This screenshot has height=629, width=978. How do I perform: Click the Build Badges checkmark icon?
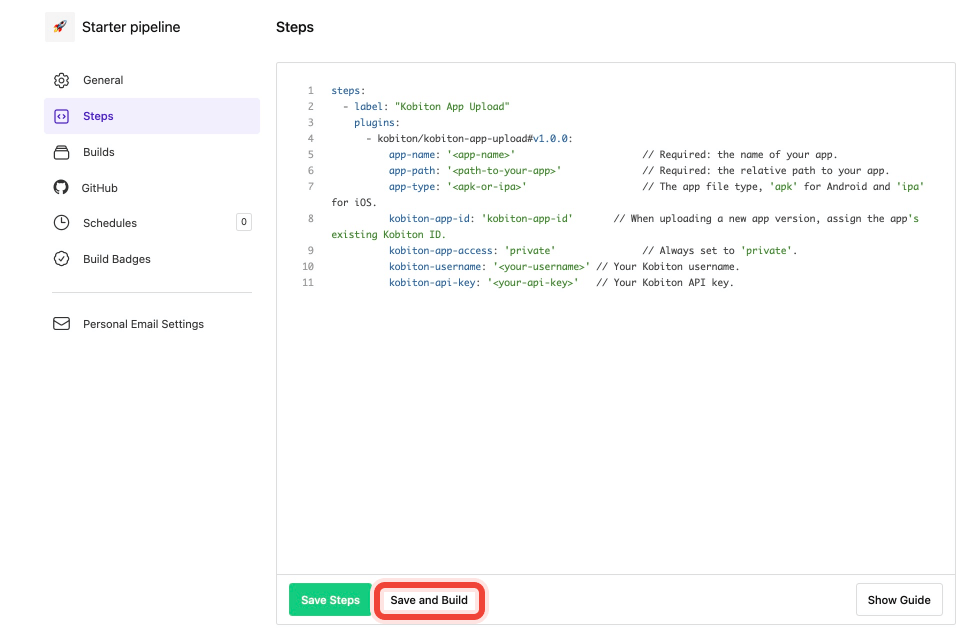pyautogui.click(x=61, y=258)
